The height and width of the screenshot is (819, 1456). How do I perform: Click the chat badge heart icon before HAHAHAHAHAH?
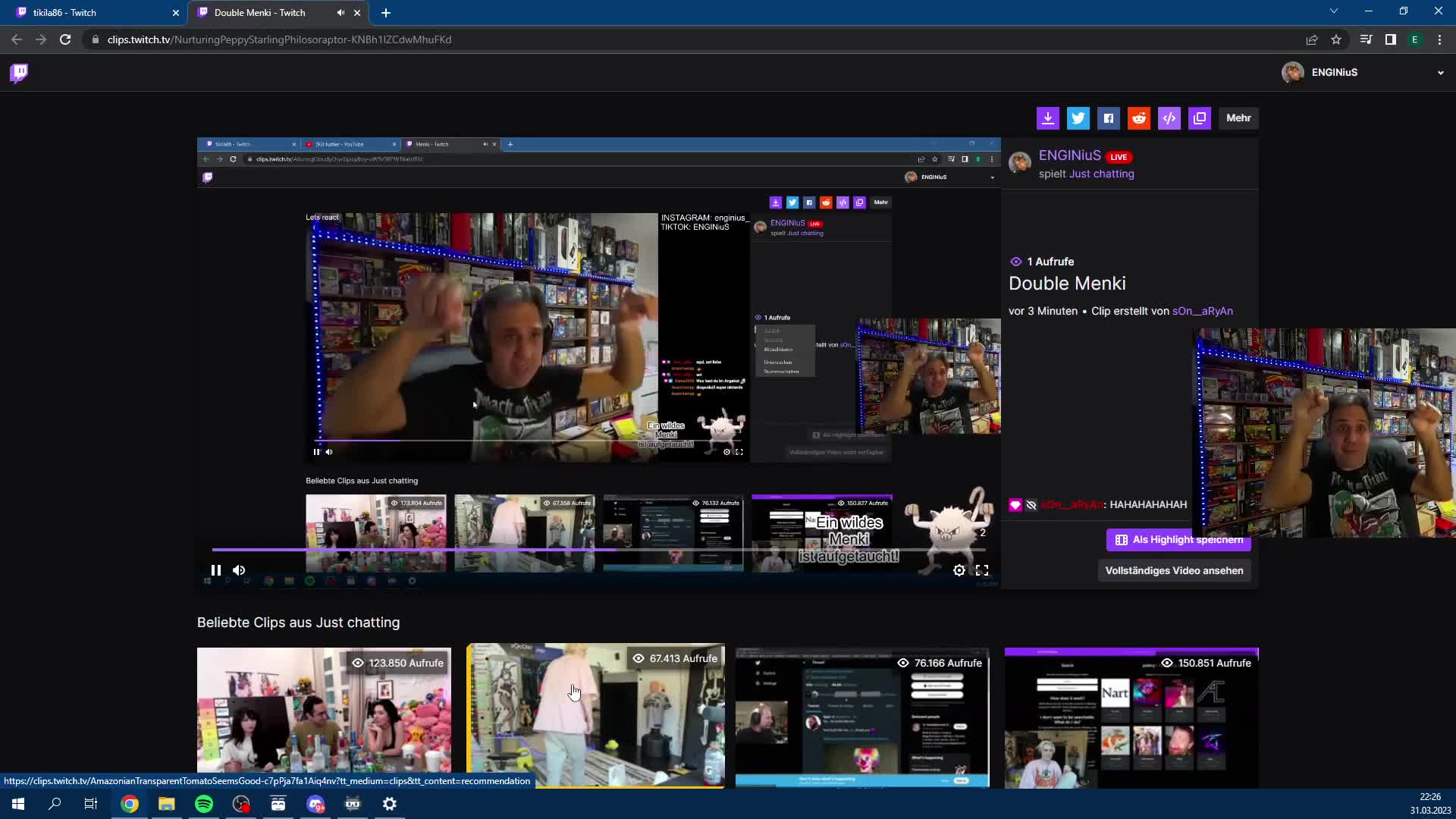[1015, 505]
